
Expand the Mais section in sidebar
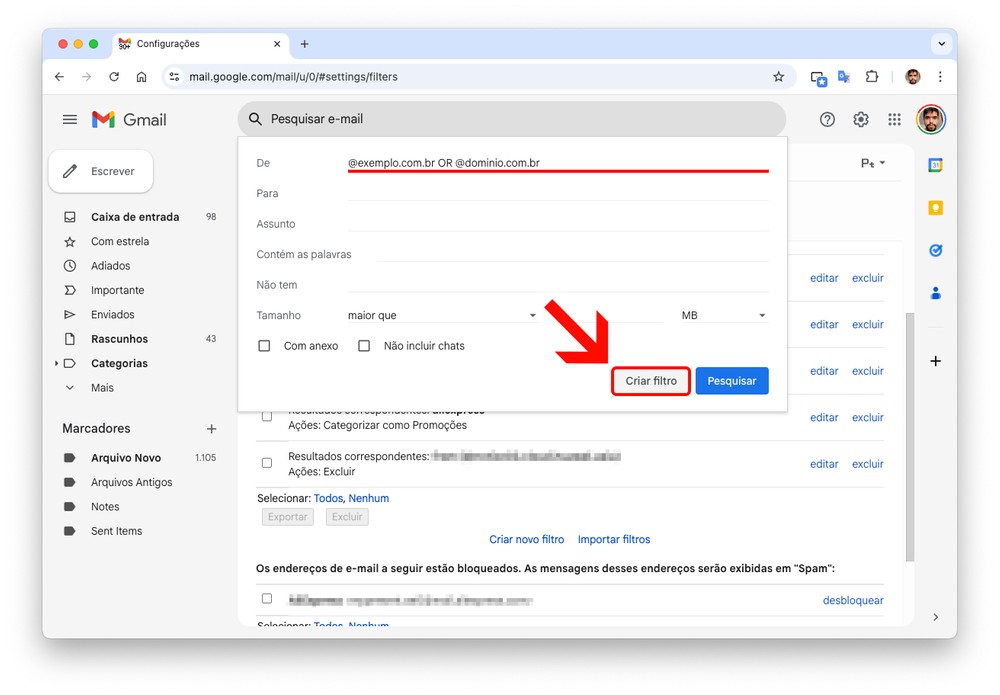point(102,388)
